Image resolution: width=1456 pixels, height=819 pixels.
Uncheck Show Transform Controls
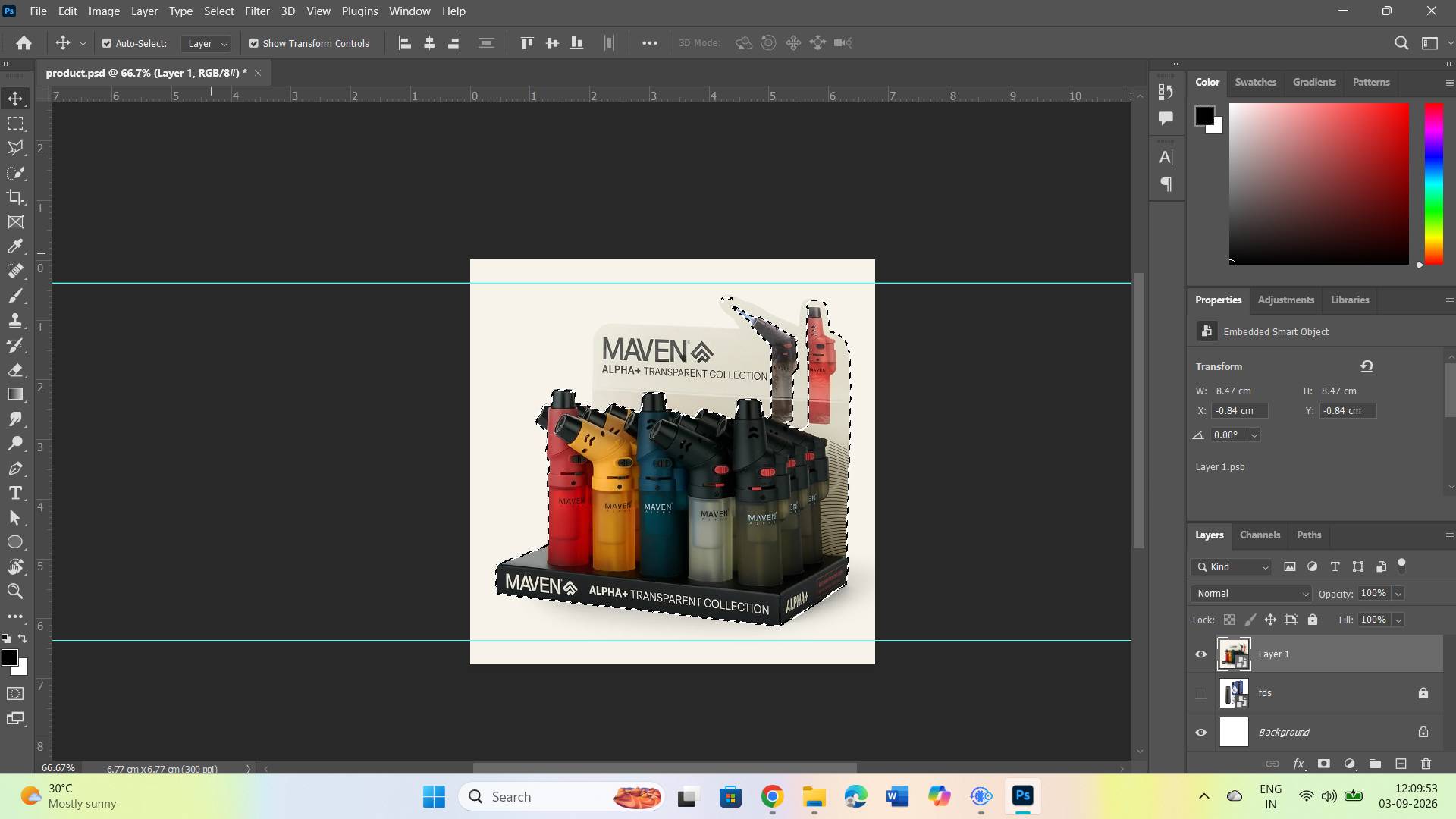click(x=254, y=43)
